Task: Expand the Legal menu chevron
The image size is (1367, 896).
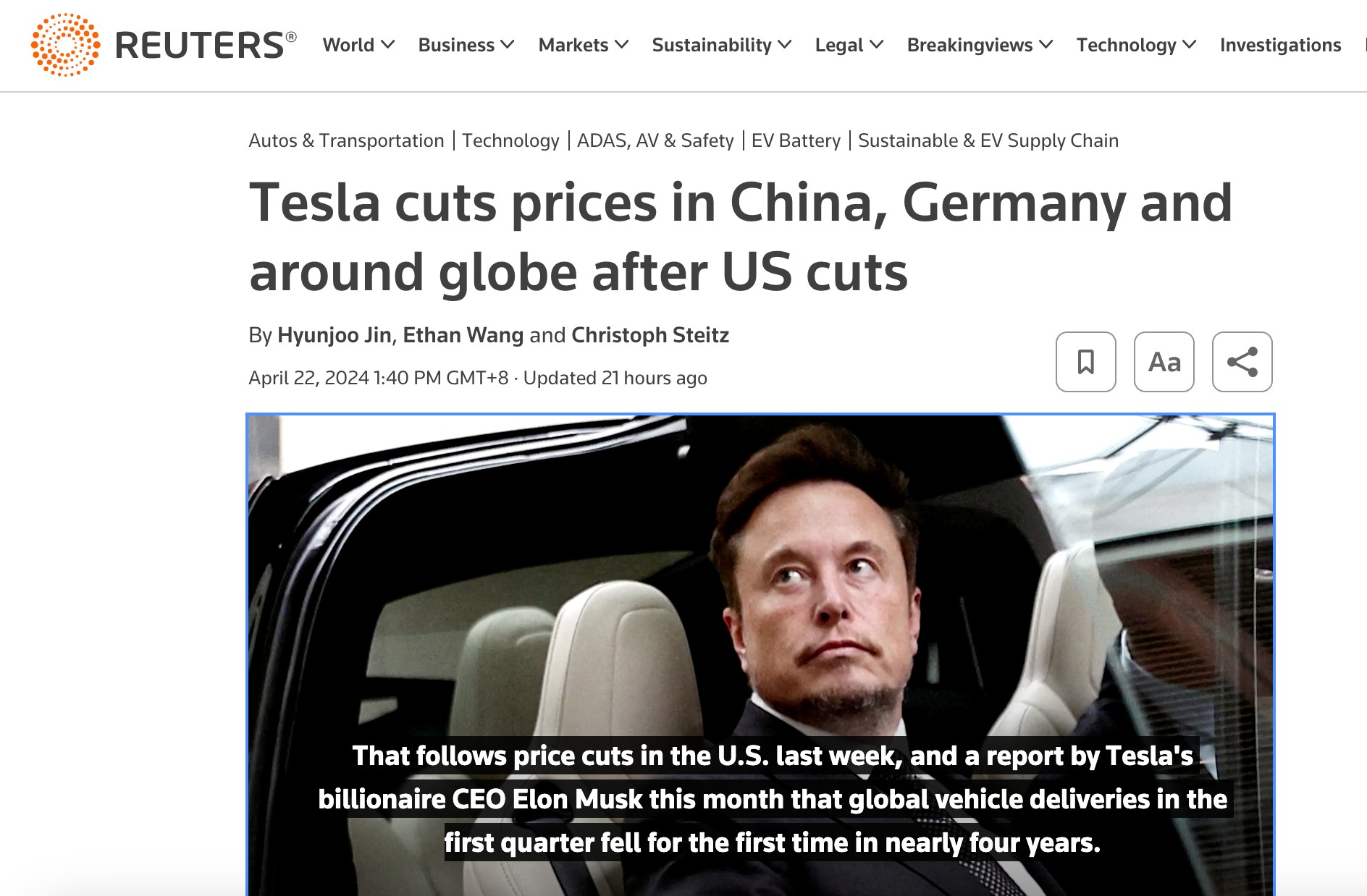Action: [x=876, y=45]
